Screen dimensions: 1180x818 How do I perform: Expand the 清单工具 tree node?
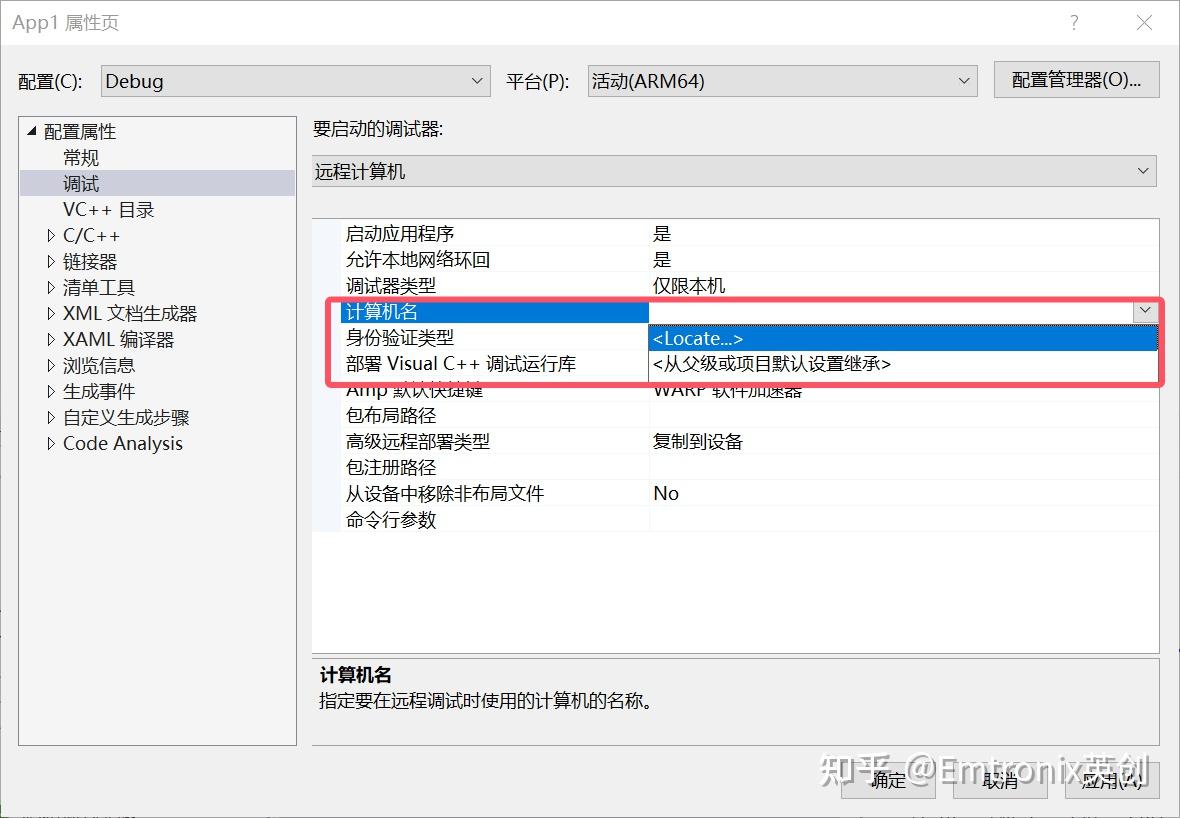pyautogui.click(x=52, y=287)
